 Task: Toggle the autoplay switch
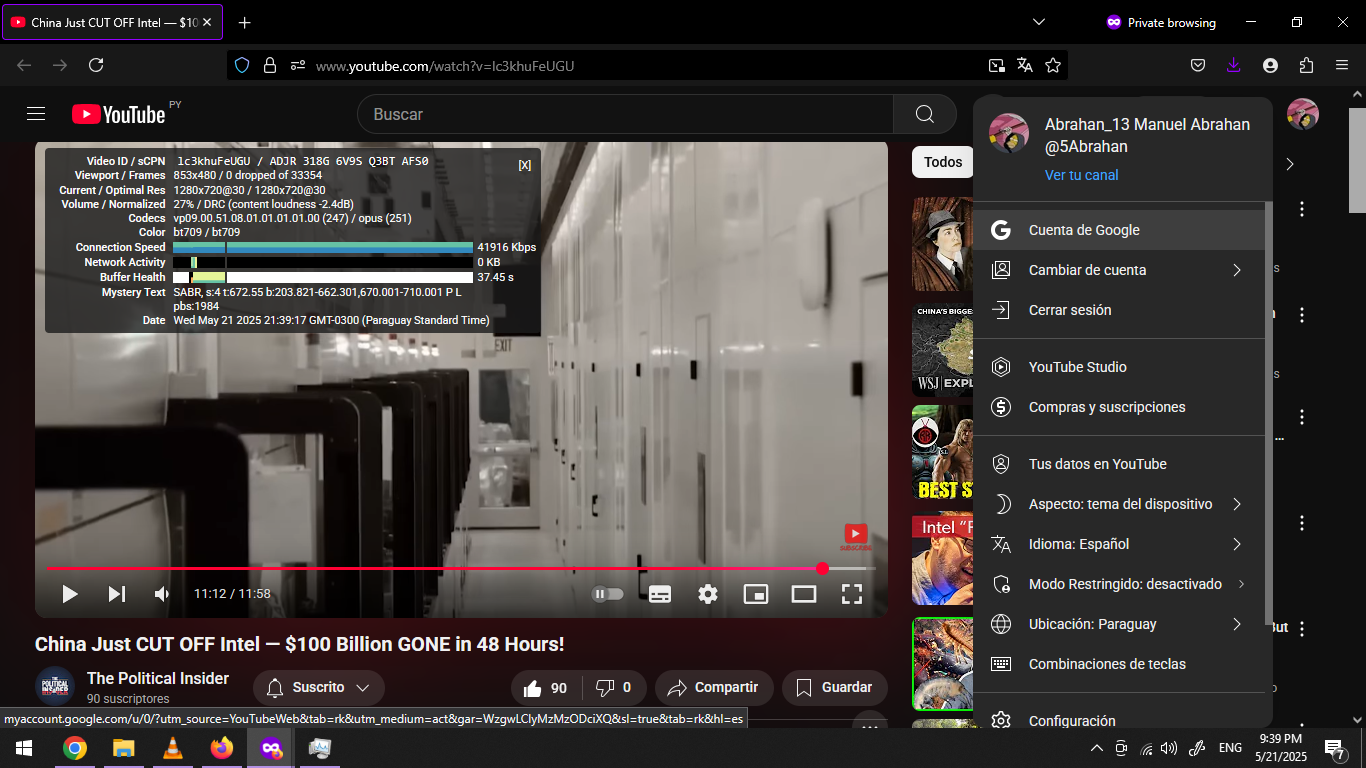tap(608, 594)
